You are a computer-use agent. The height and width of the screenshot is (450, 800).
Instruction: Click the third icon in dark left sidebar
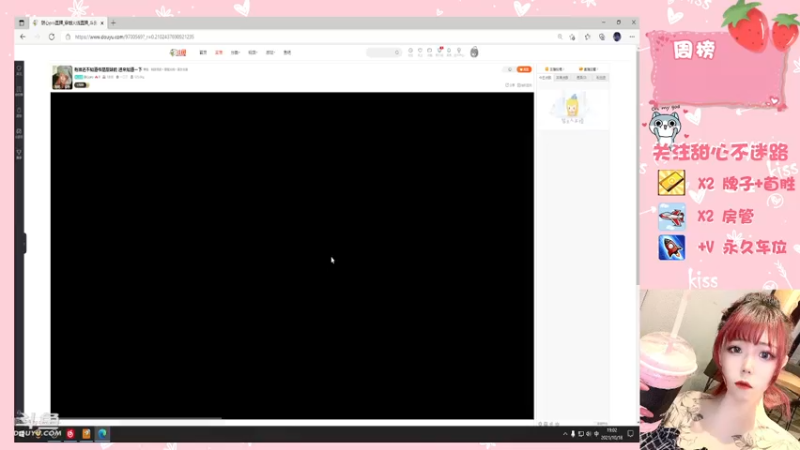pyautogui.click(x=19, y=112)
